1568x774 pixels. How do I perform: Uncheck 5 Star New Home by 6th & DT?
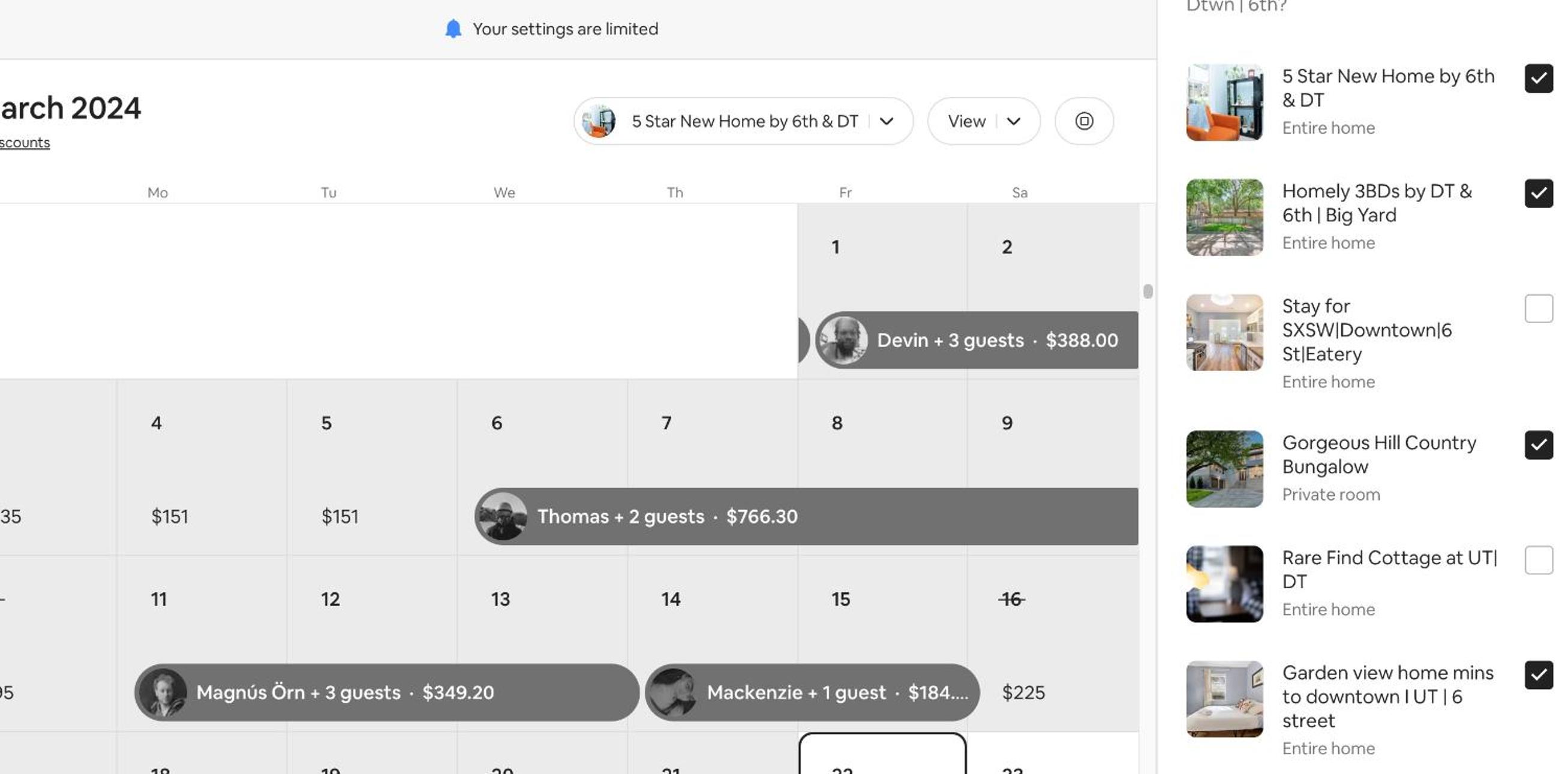(x=1538, y=79)
